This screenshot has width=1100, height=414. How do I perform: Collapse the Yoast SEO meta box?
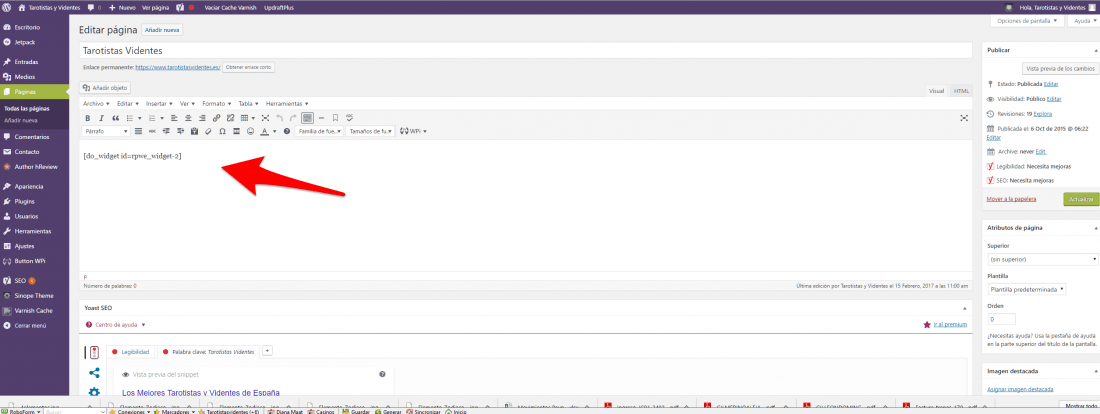pyautogui.click(x=965, y=308)
